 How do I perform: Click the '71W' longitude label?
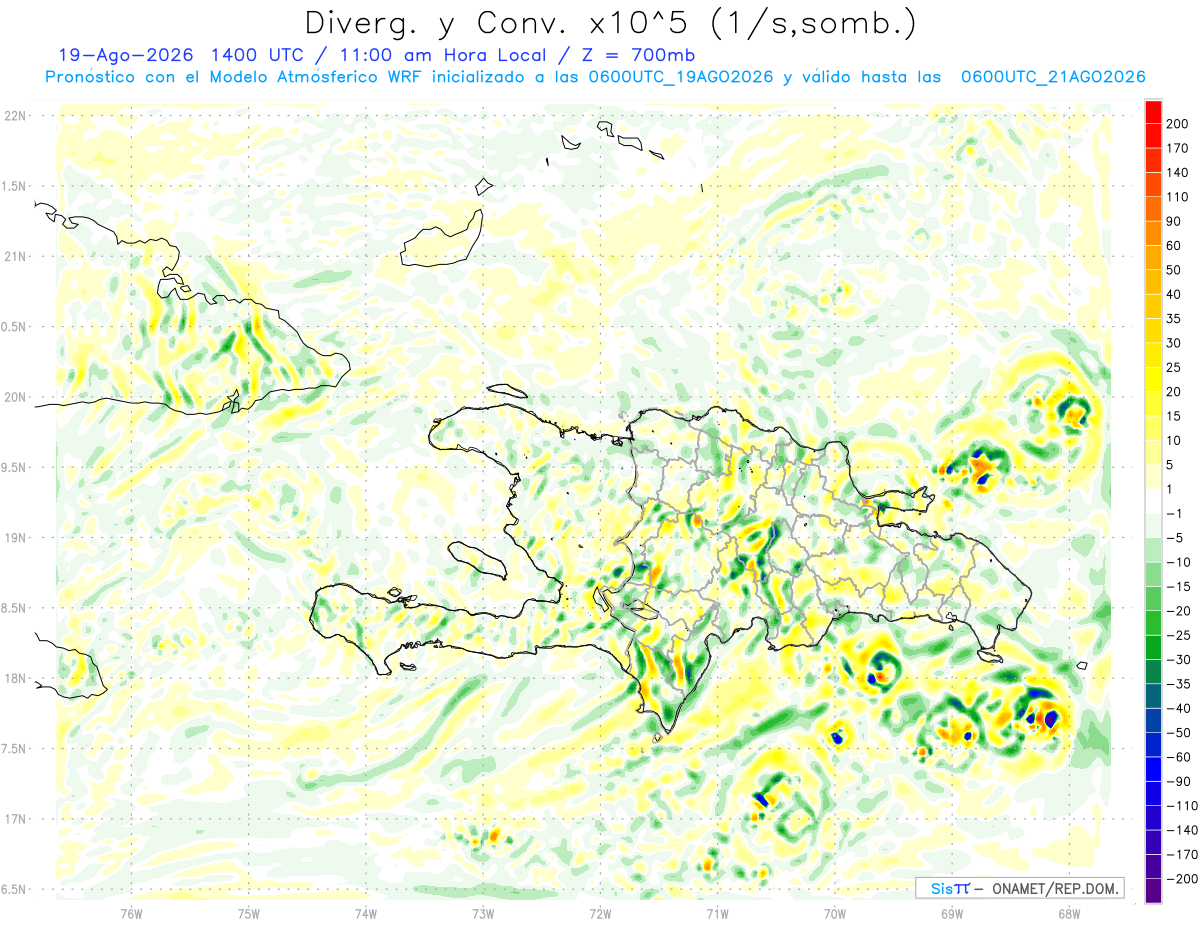tap(717, 913)
